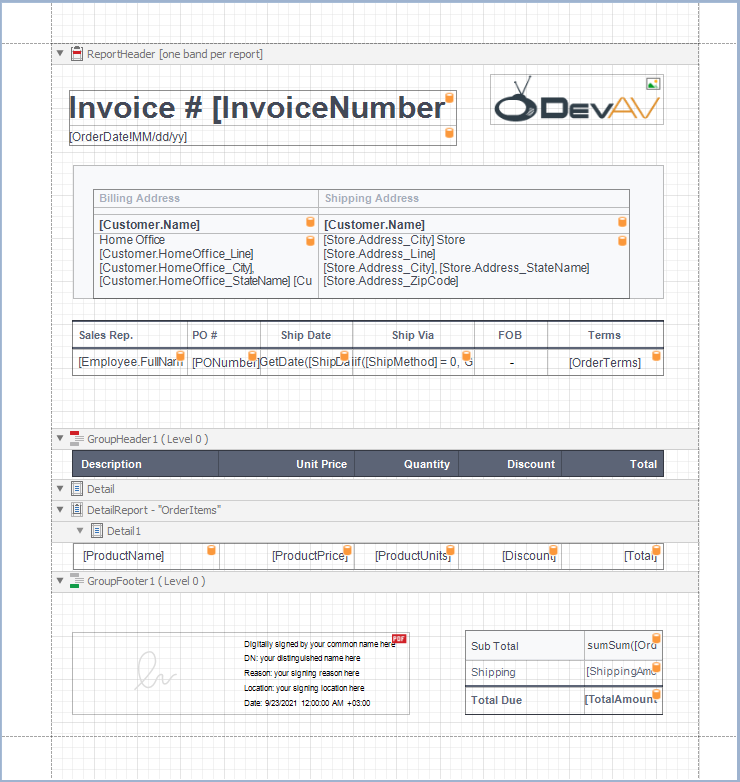The width and height of the screenshot is (740, 782).
Task: Collapse the GroupFooter1 band
Action: (60, 581)
